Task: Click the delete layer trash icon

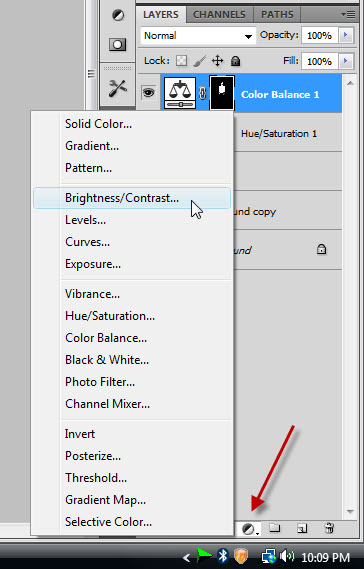Action: coord(329,528)
